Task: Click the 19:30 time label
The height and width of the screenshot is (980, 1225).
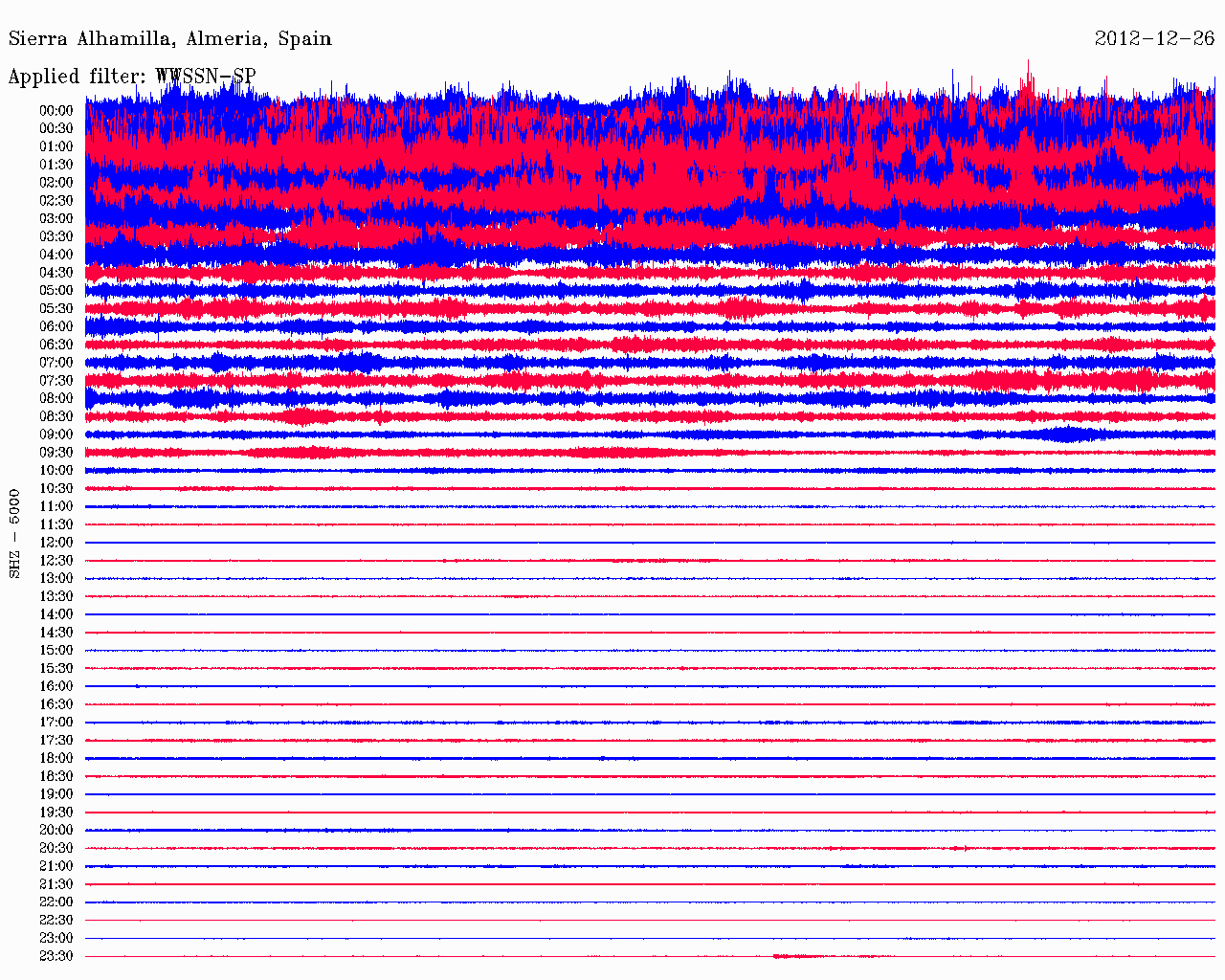Action: (x=56, y=813)
